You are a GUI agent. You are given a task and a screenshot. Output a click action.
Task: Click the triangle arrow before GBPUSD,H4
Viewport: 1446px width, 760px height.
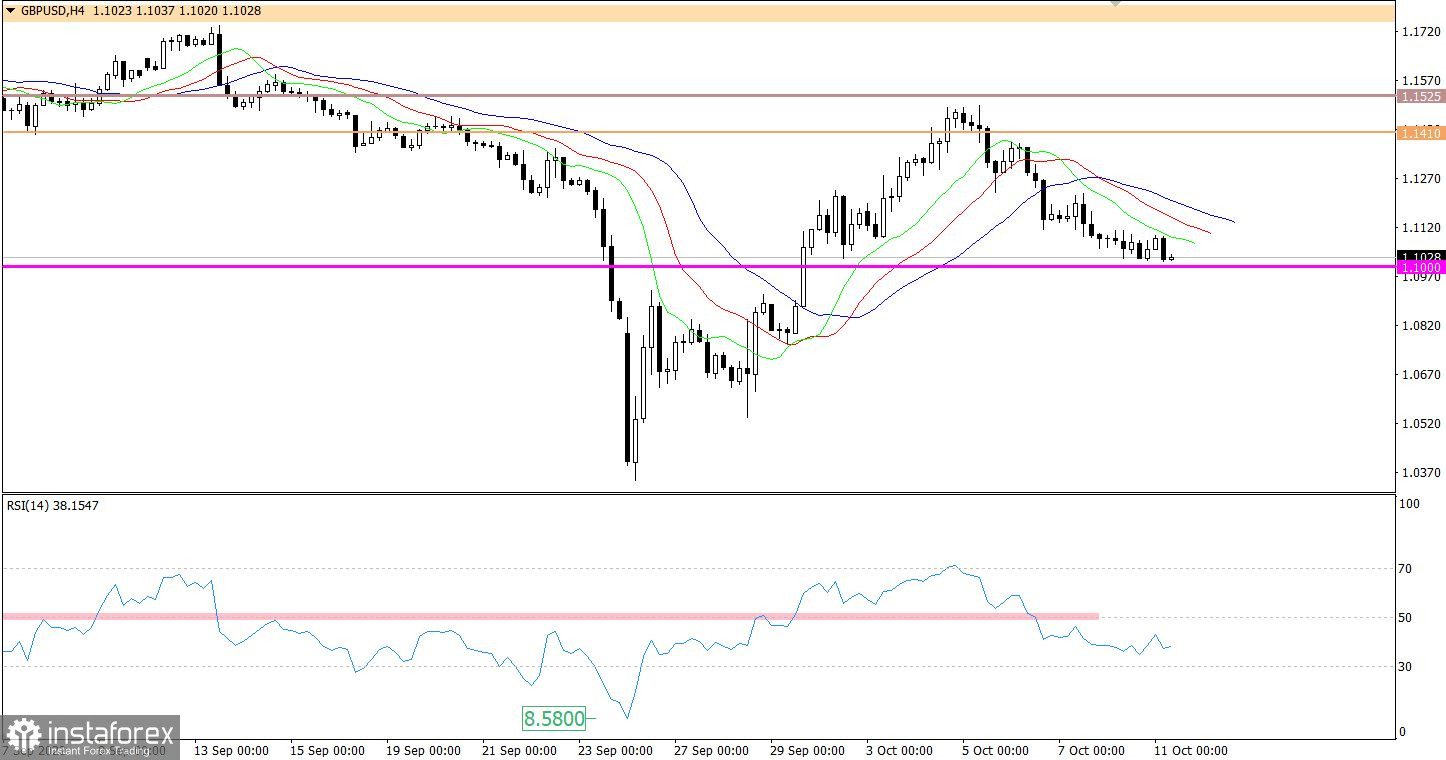[x=11, y=10]
